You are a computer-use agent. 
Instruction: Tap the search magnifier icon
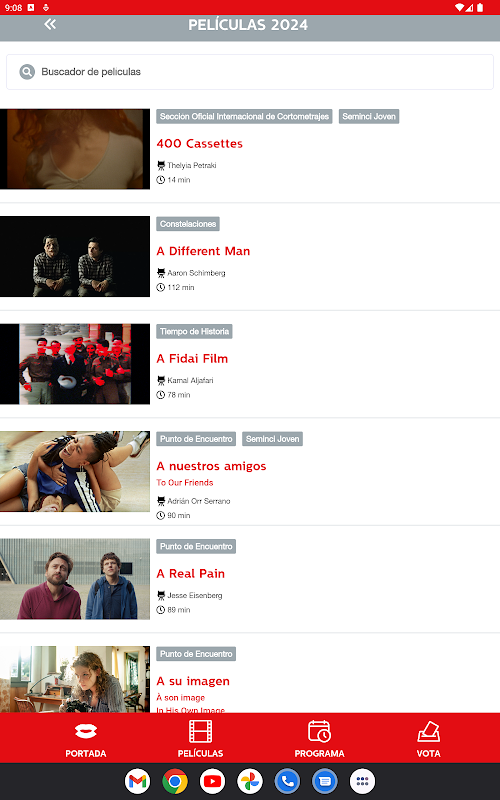point(27,72)
